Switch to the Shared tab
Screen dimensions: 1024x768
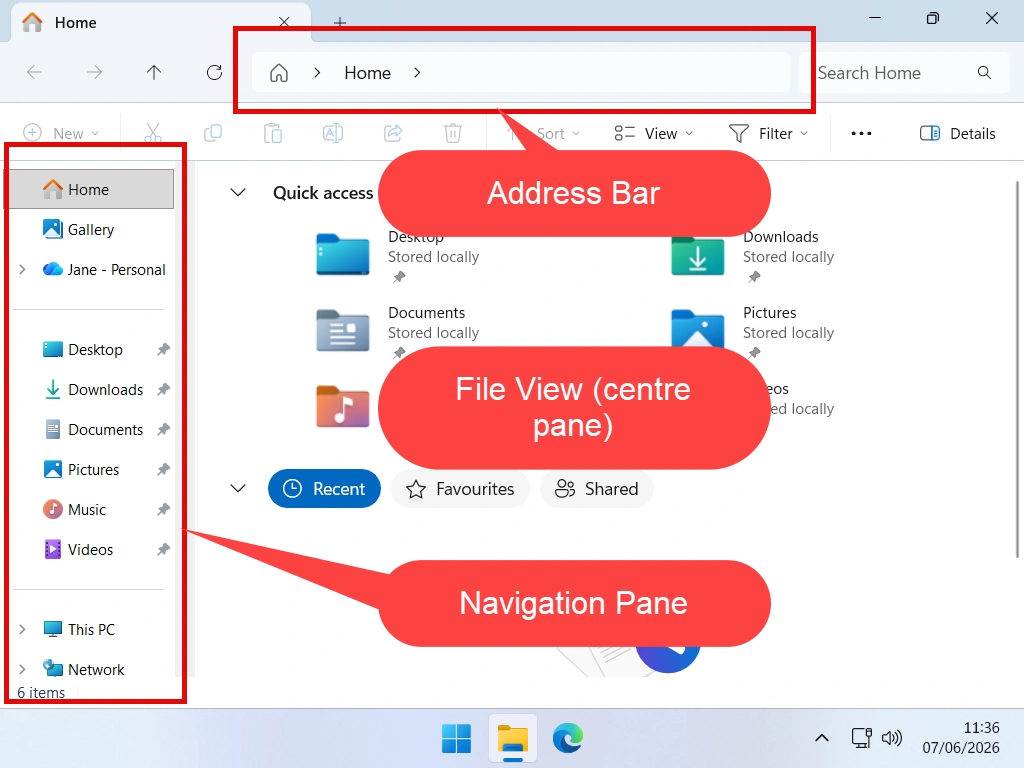[x=596, y=488]
